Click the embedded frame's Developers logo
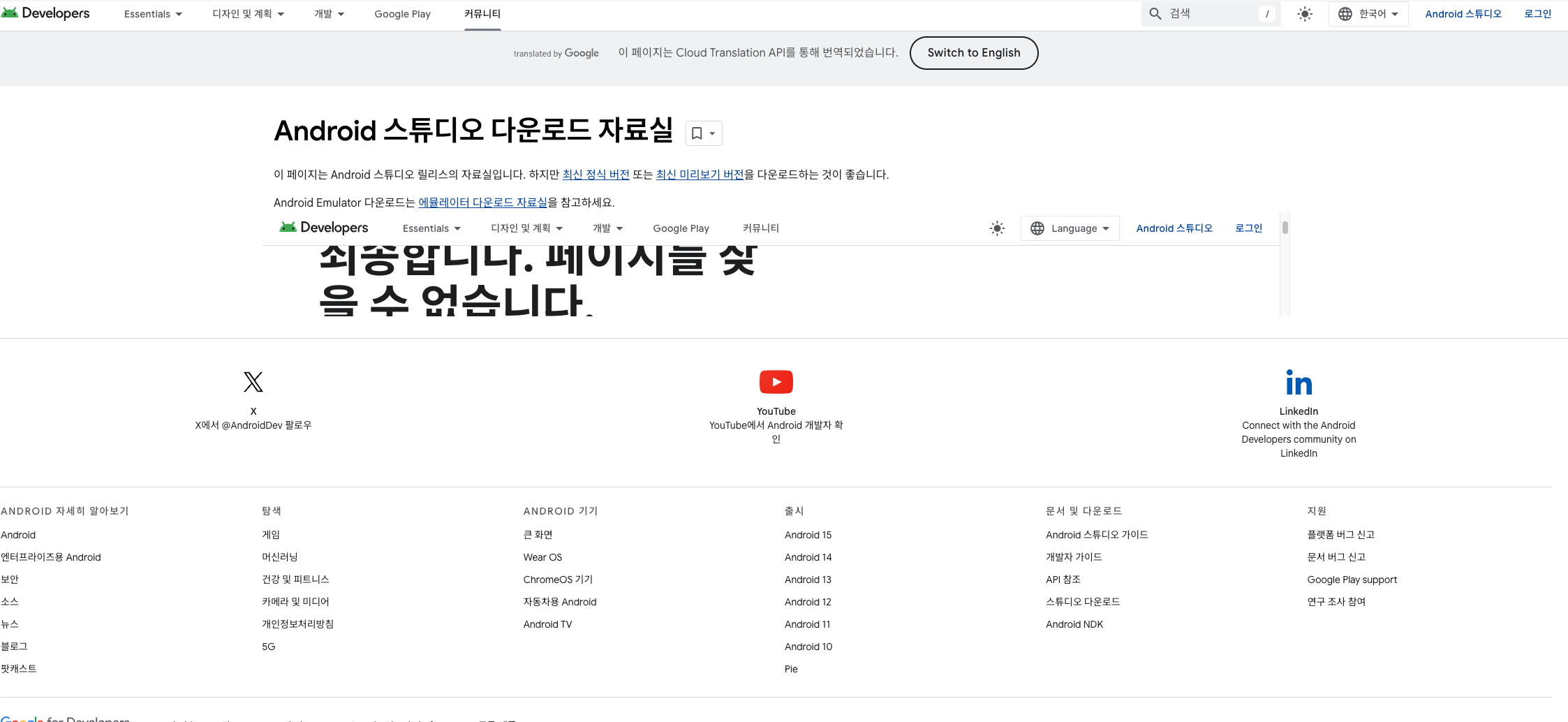Screen dimensions: 1568x722 [324, 228]
